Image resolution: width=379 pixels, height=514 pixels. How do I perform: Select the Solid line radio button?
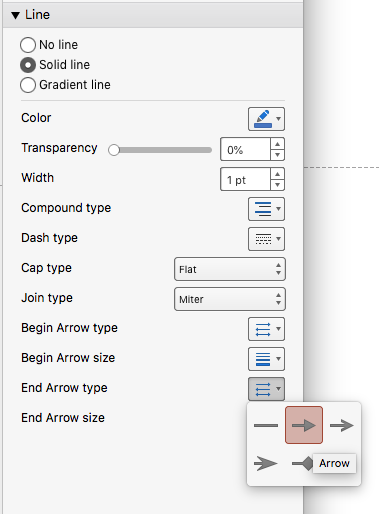pos(28,65)
